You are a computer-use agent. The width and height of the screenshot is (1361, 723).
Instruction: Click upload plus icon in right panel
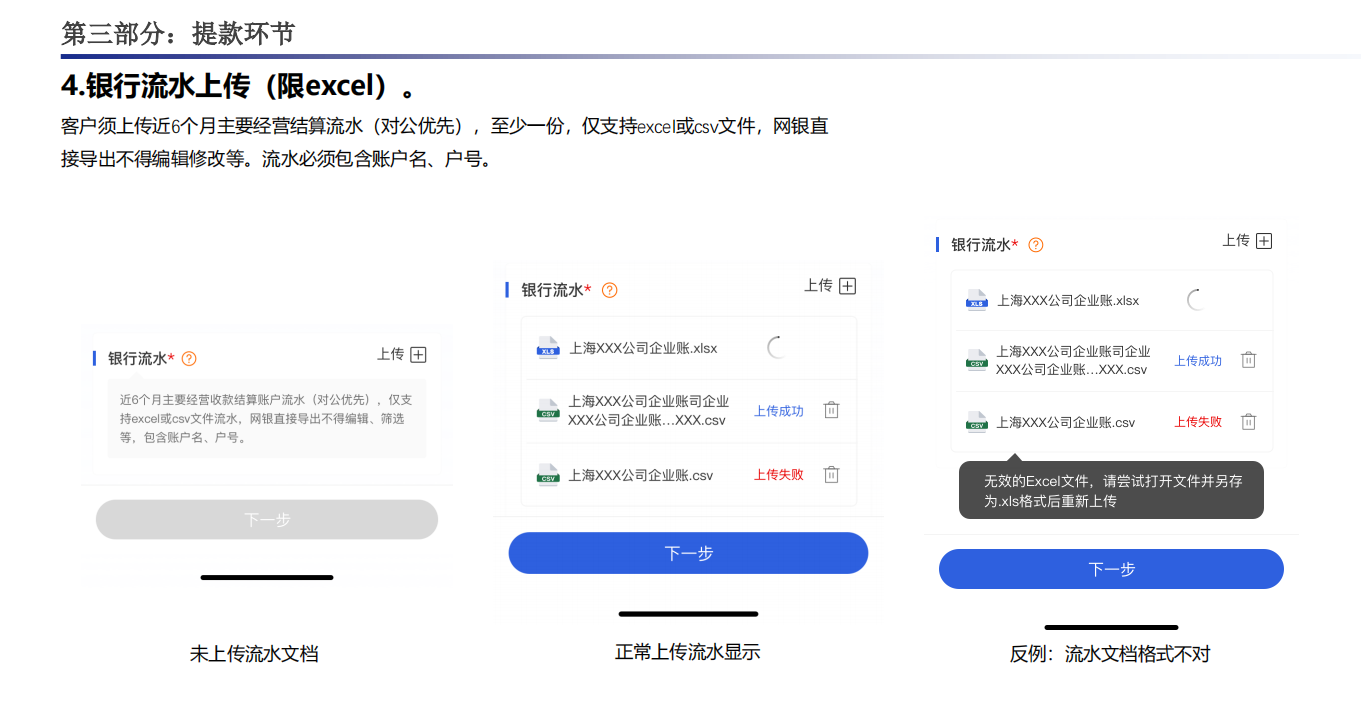(x=1264, y=241)
